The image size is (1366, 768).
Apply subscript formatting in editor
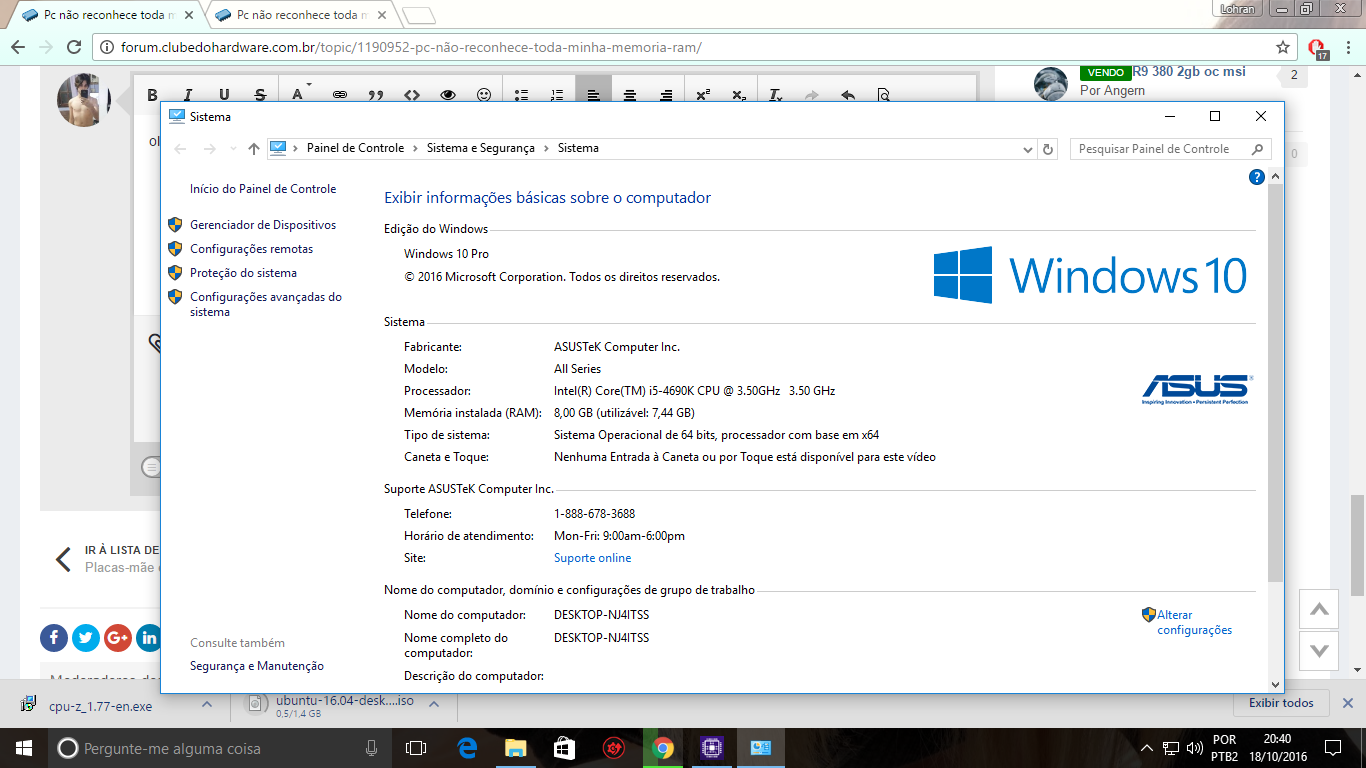739,95
